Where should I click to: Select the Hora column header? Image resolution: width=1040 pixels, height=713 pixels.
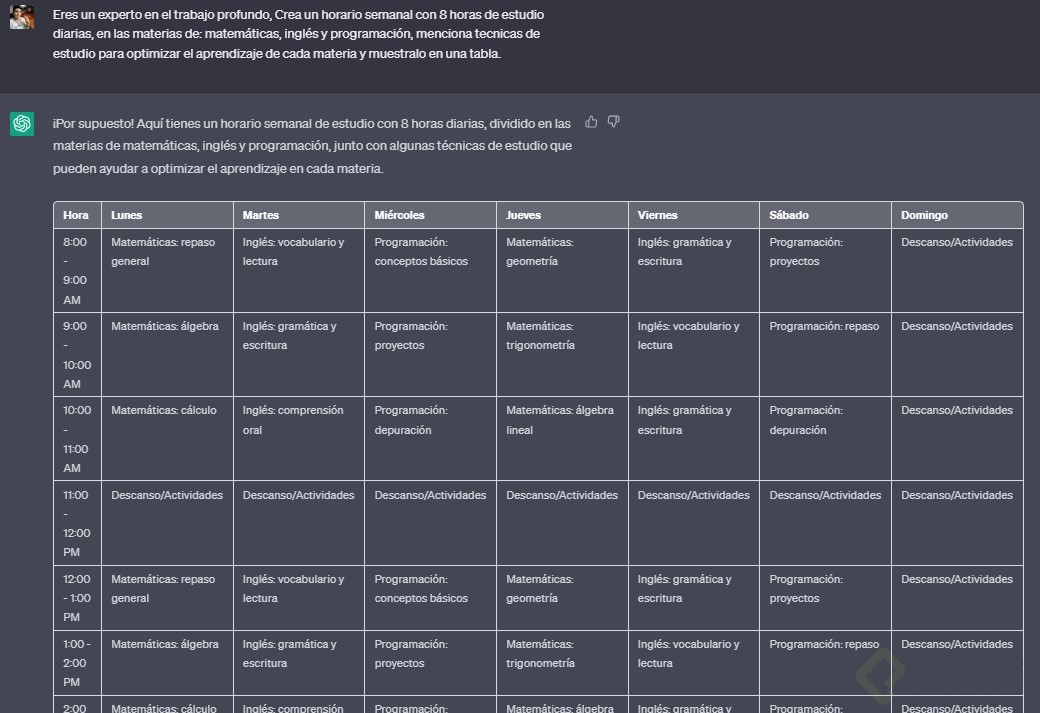76,215
